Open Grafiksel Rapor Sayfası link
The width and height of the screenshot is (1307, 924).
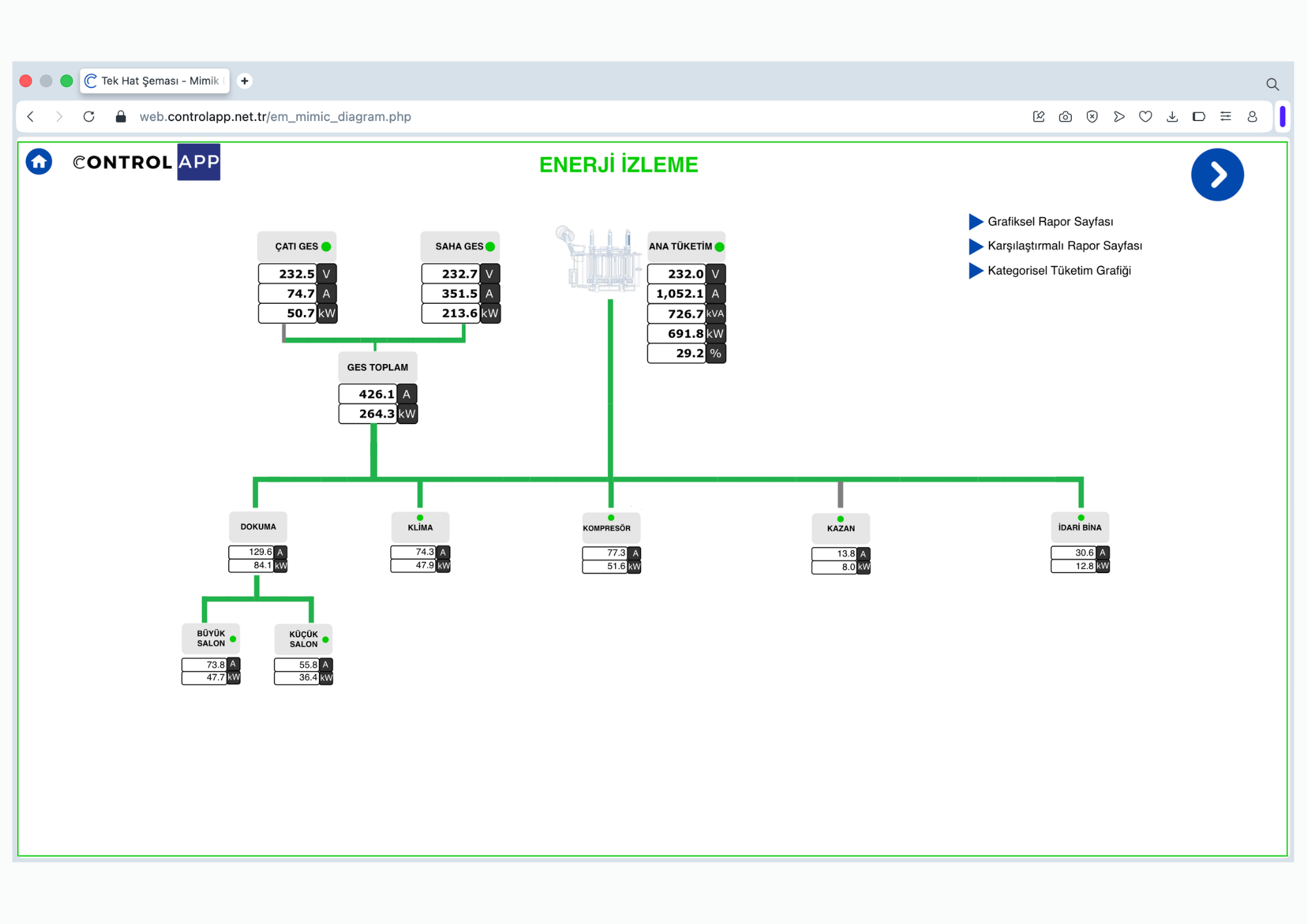coord(1050,222)
